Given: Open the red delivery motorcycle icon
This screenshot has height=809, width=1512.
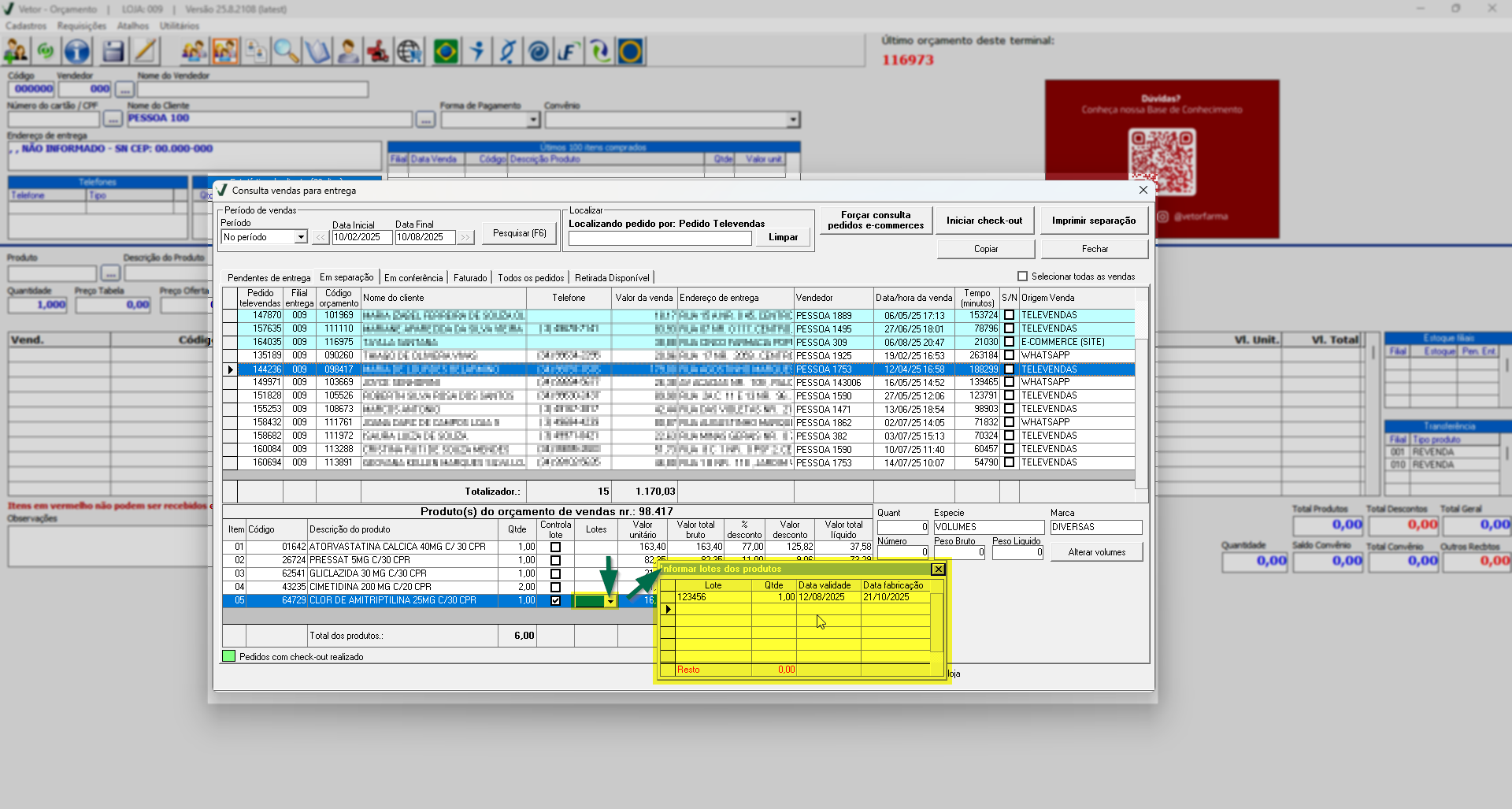Looking at the screenshot, I should pyautogui.click(x=378, y=52).
